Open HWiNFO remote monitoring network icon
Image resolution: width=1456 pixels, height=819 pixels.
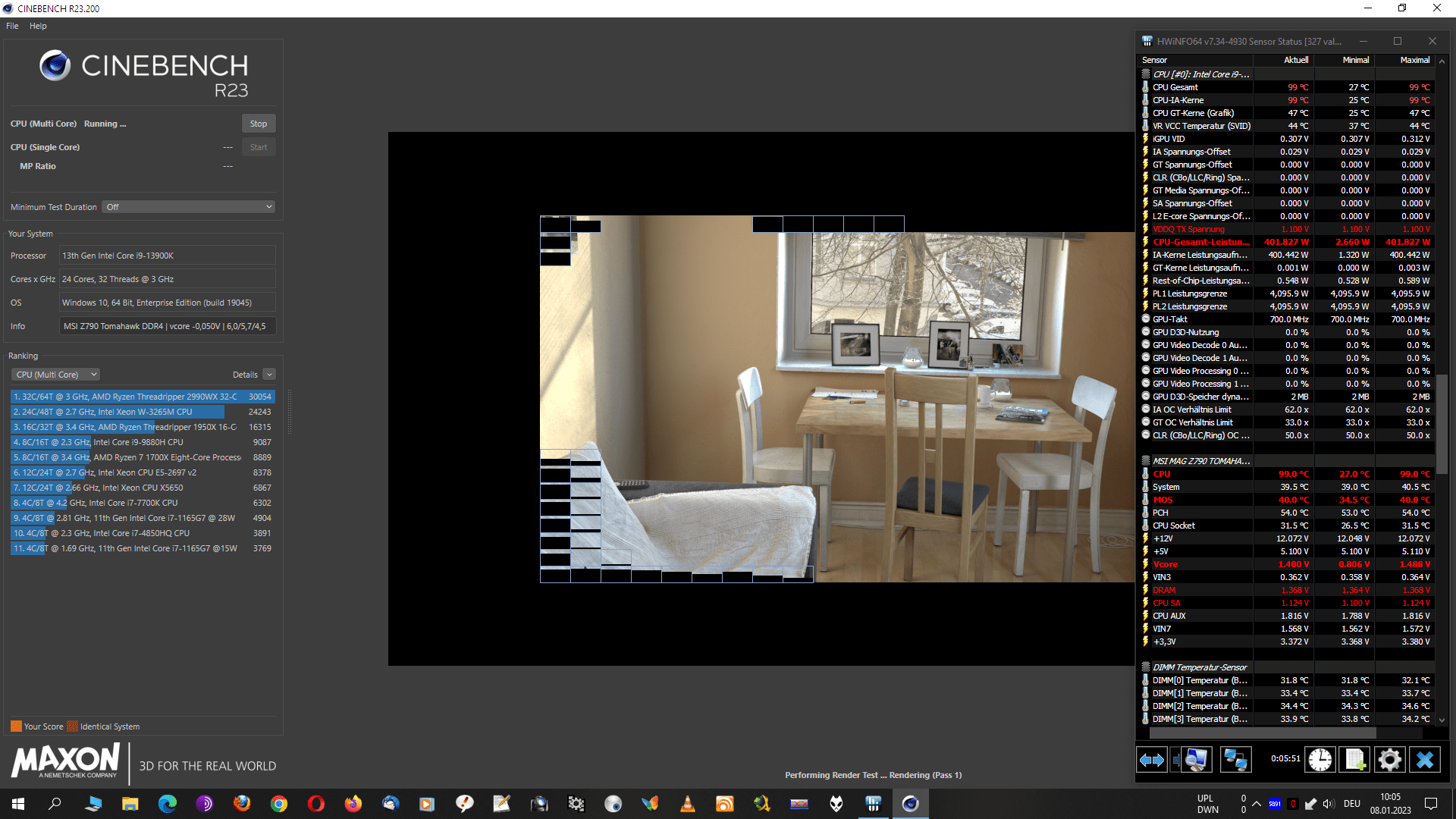1235,759
